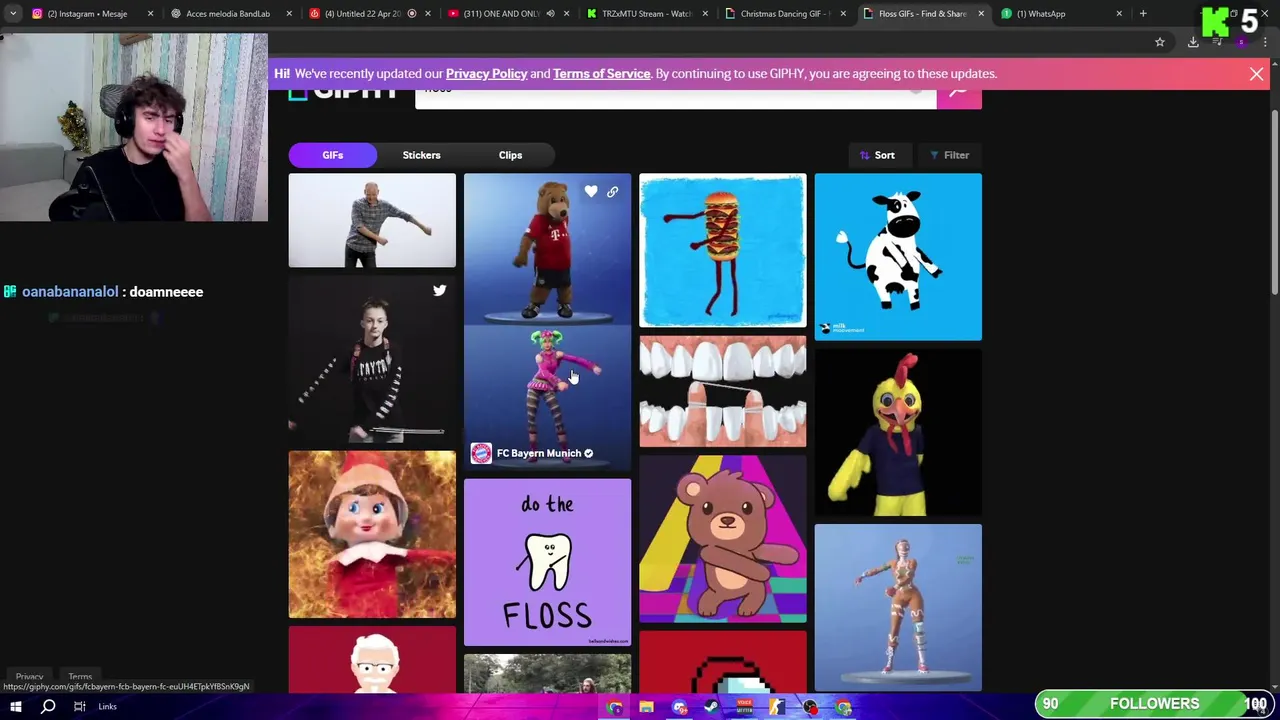Mute the ONE AND ONLY tab via speaker icon
This screenshot has height=720, width=1280.
550,14
